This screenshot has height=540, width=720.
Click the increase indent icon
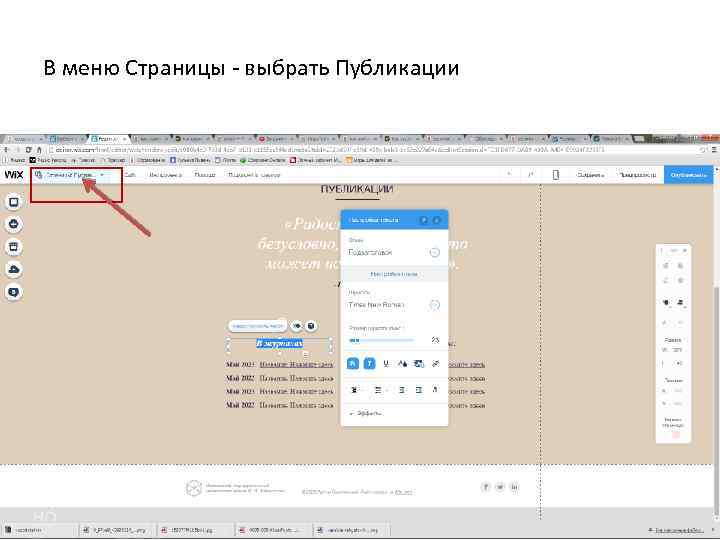(x=418, y=390)
